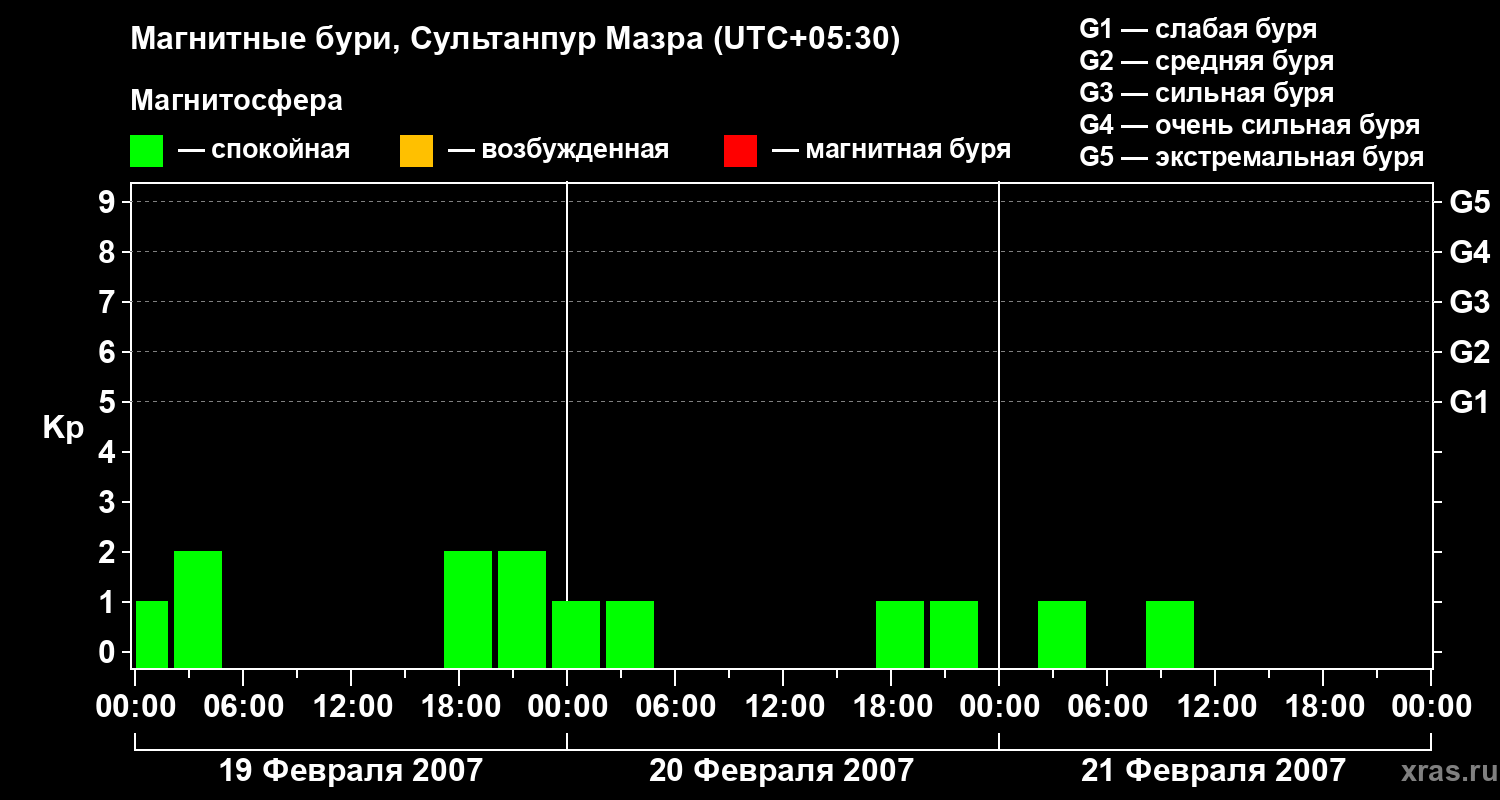Click the 18:00 time label of 20 Февраля
This screenshot has height=800, width=1500.
click(891, 707)
